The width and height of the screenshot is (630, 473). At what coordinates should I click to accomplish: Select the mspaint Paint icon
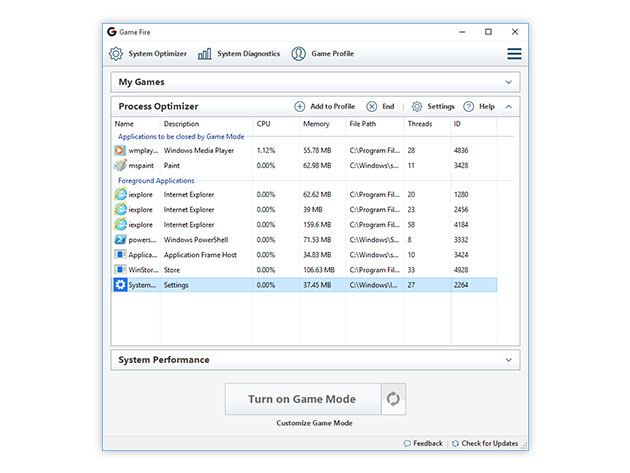click(120, 165)
